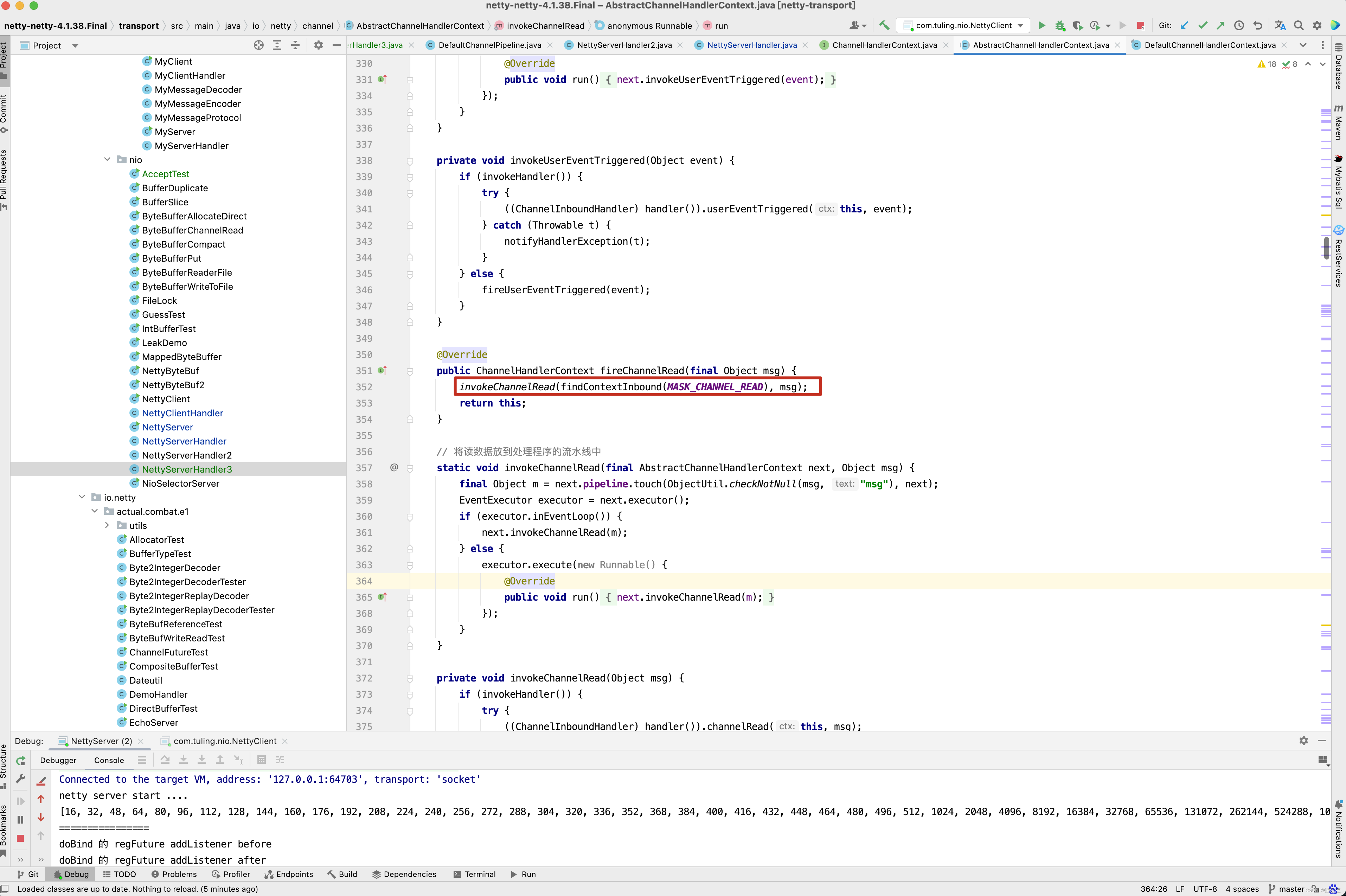
Task: Collapse the nio folder in project tree
Action: [107, 160]
